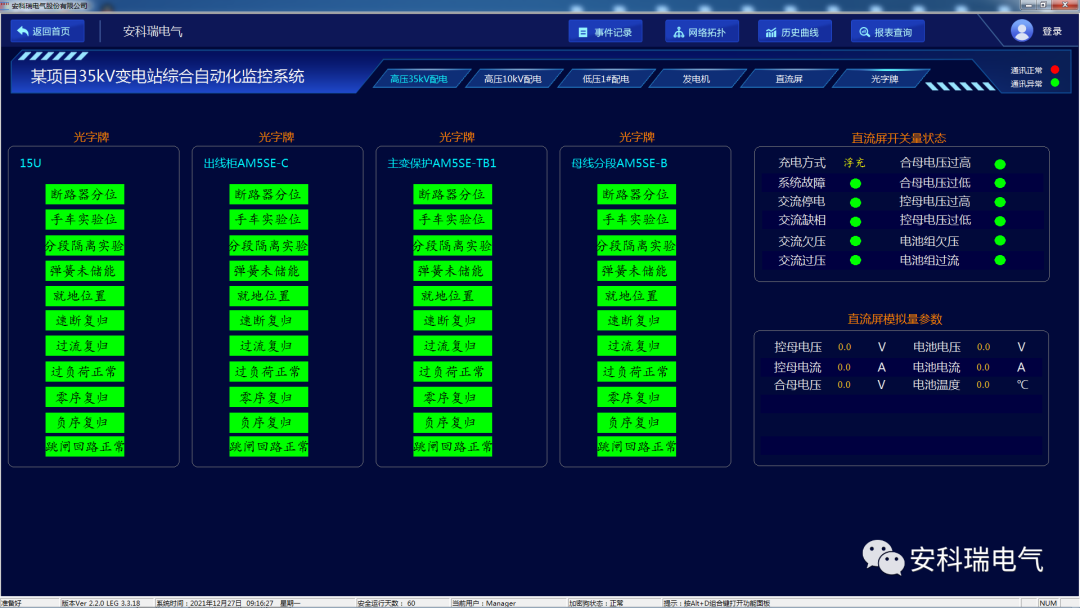Click the NUM indicator in status bar
Screen dimensions: 1080x608
click(x=1048, y=603)
